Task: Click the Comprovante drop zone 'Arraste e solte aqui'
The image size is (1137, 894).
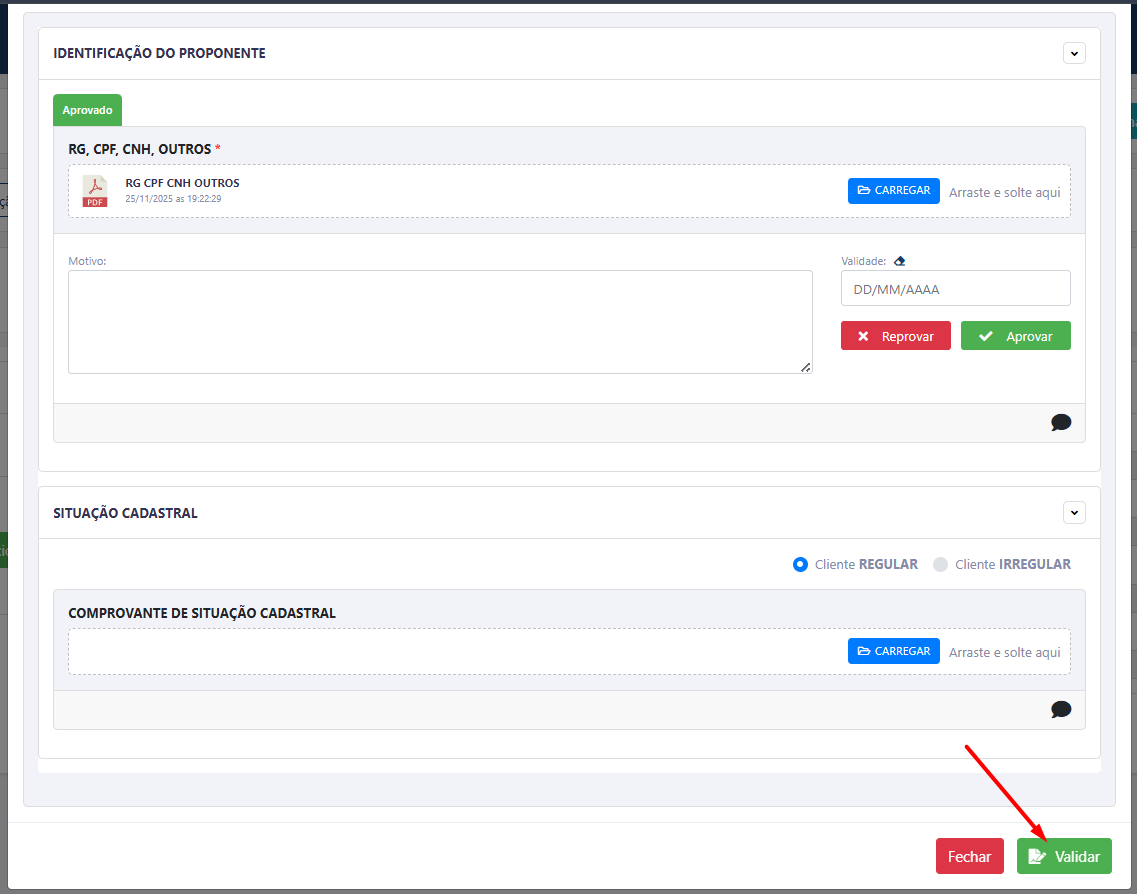Action: pos(1004,652)
